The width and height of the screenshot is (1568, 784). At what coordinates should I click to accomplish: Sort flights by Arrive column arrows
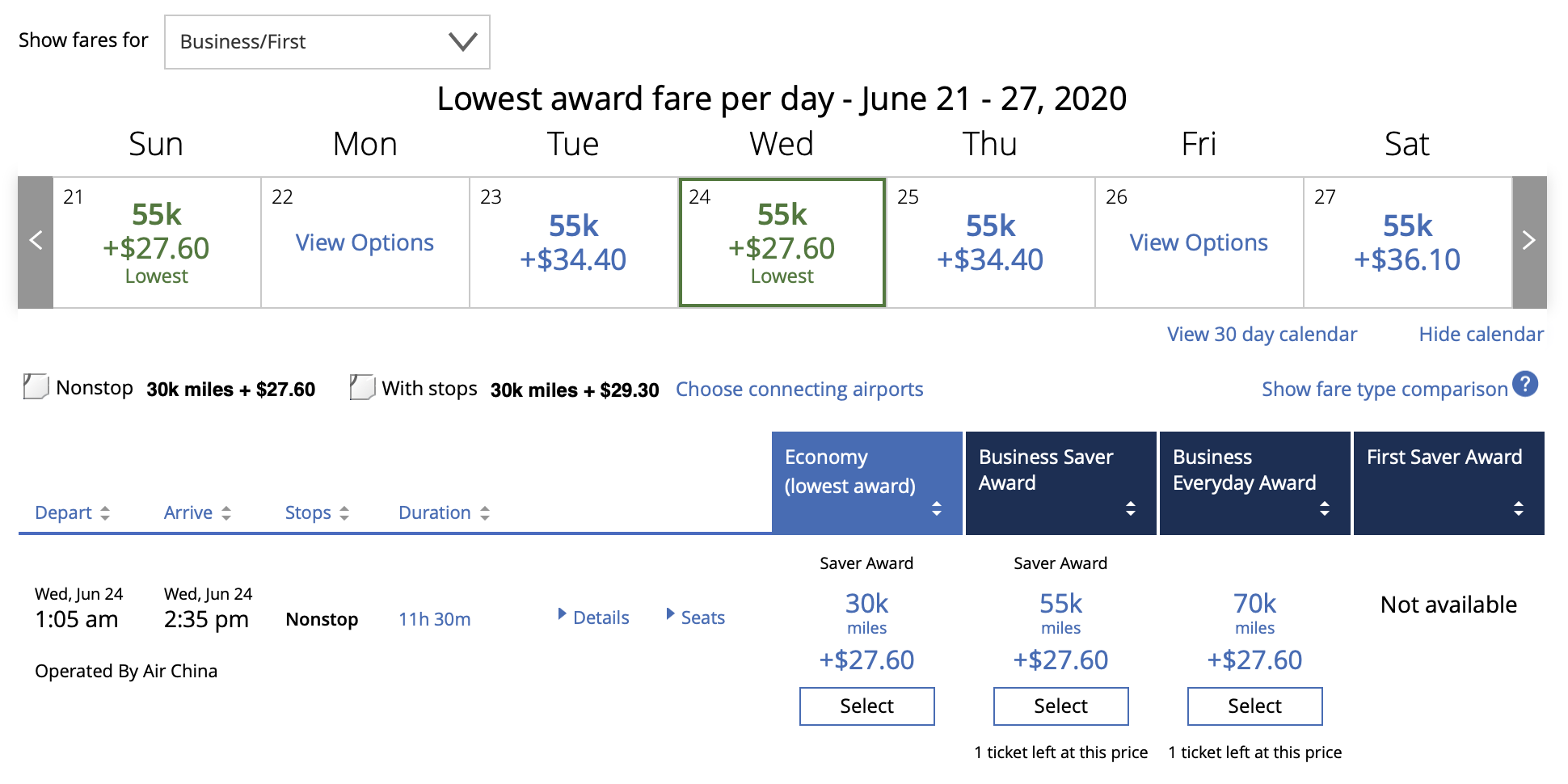(x=226, y=513)
